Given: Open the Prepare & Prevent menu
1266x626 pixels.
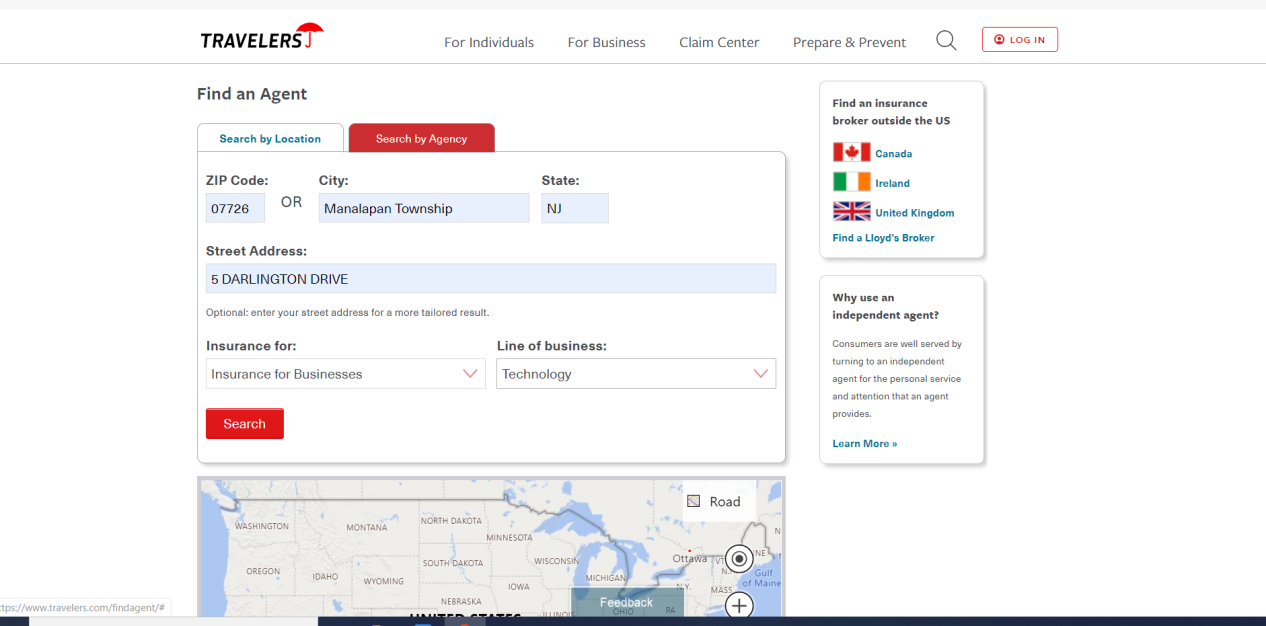Looking at the screenshot, I should click(849, 42).
